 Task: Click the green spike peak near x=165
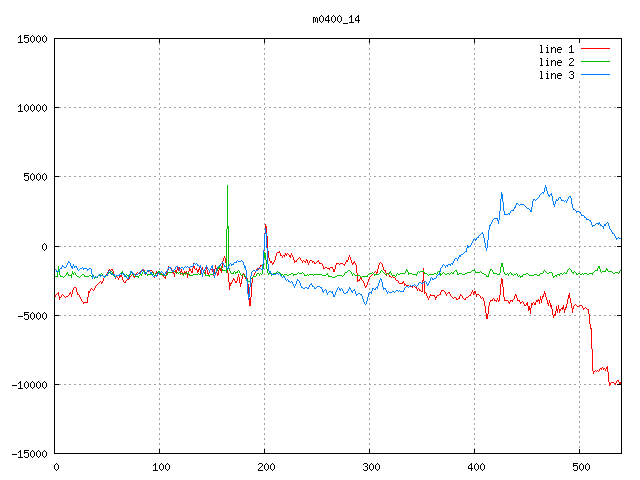227,187
